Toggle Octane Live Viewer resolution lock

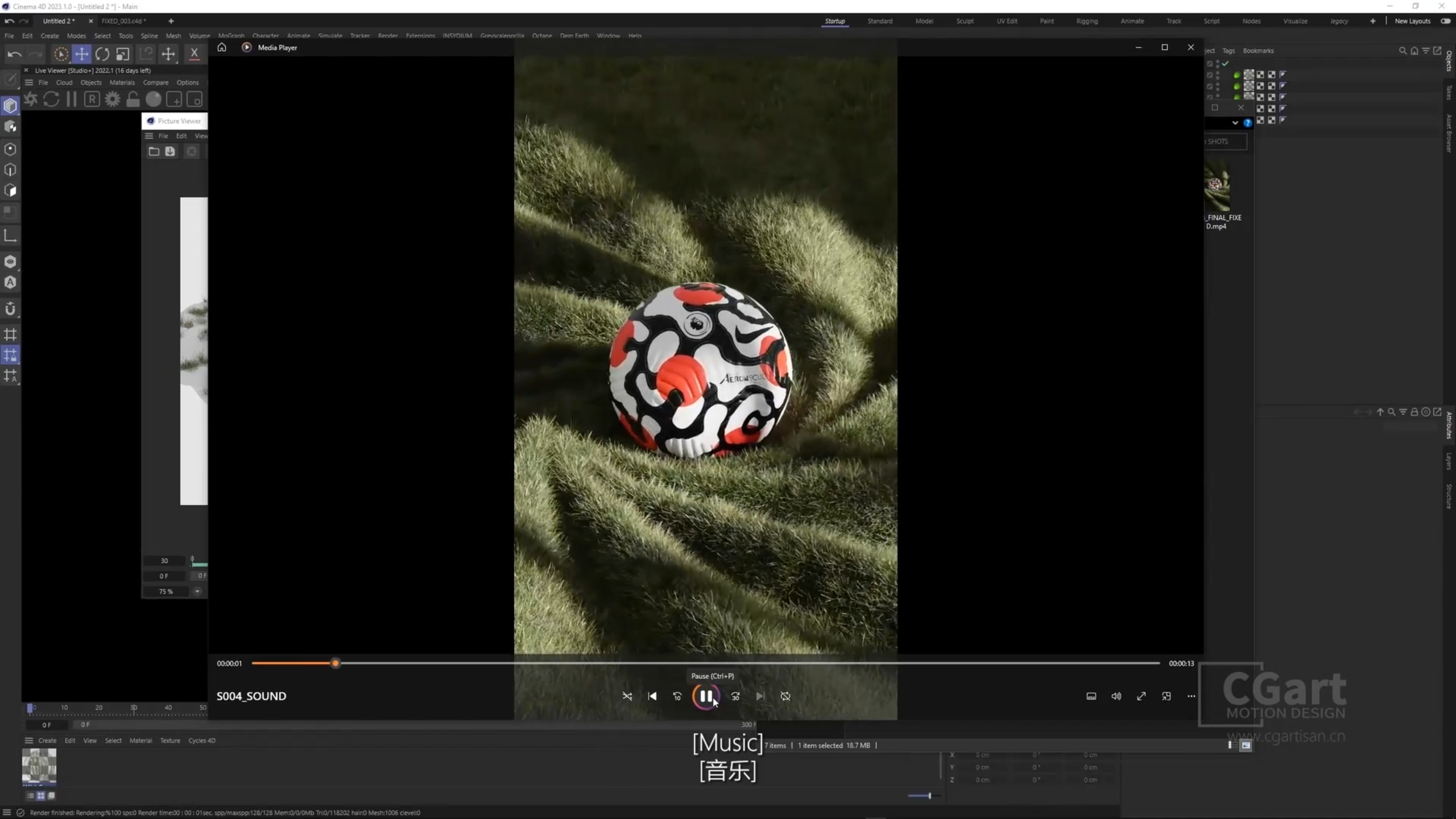click(133, 100)
